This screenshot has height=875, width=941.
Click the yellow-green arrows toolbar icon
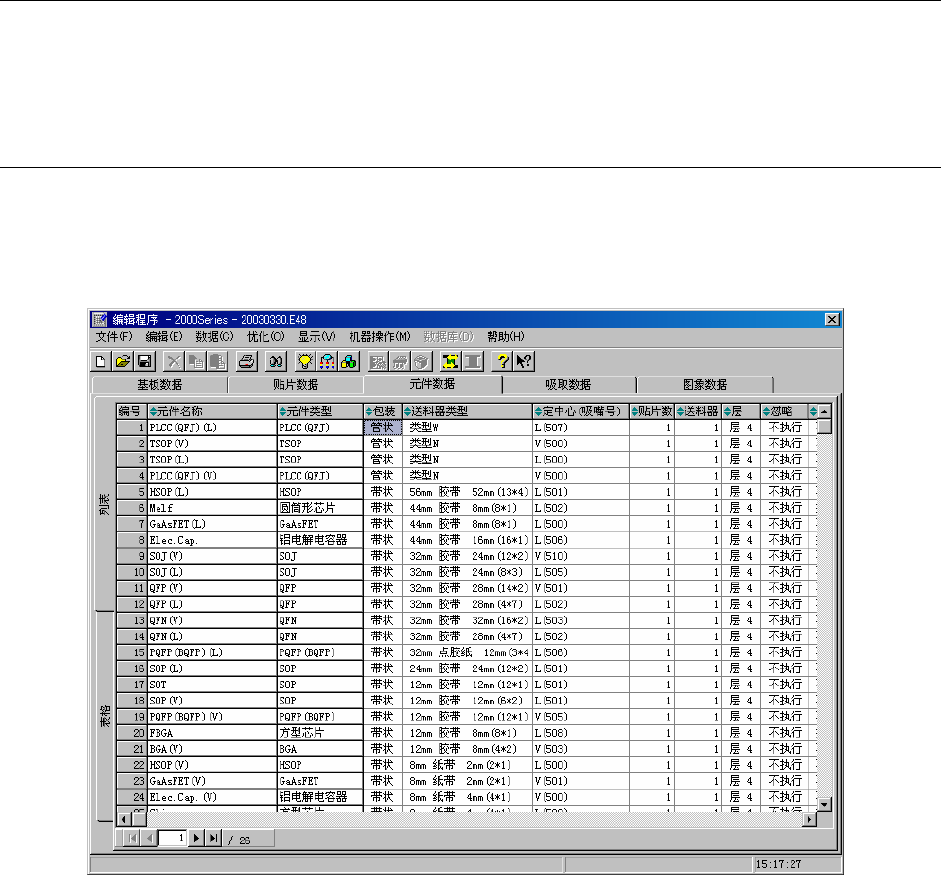[451, 361]
